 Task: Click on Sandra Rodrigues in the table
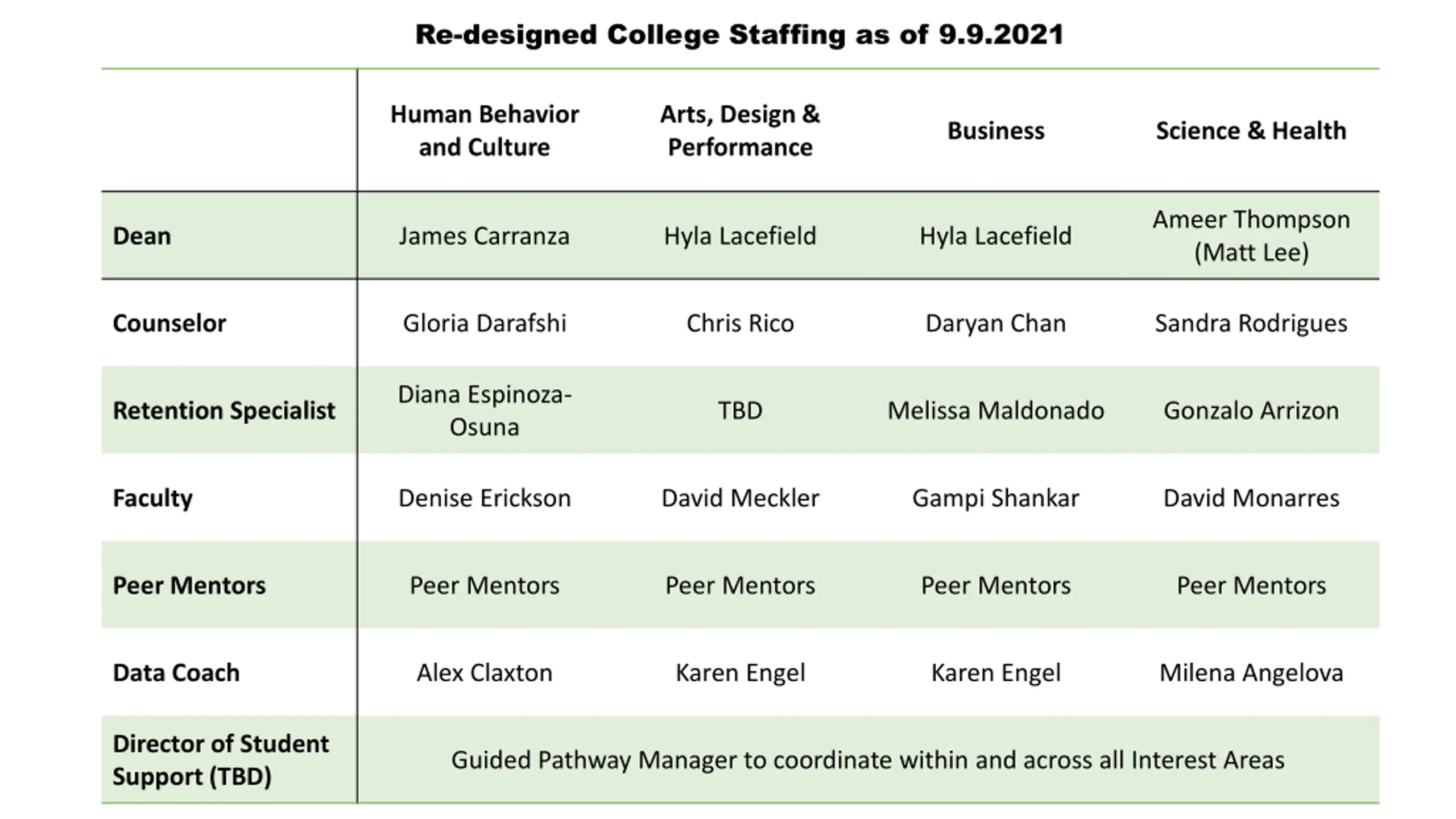click(x=1251, y=323)
